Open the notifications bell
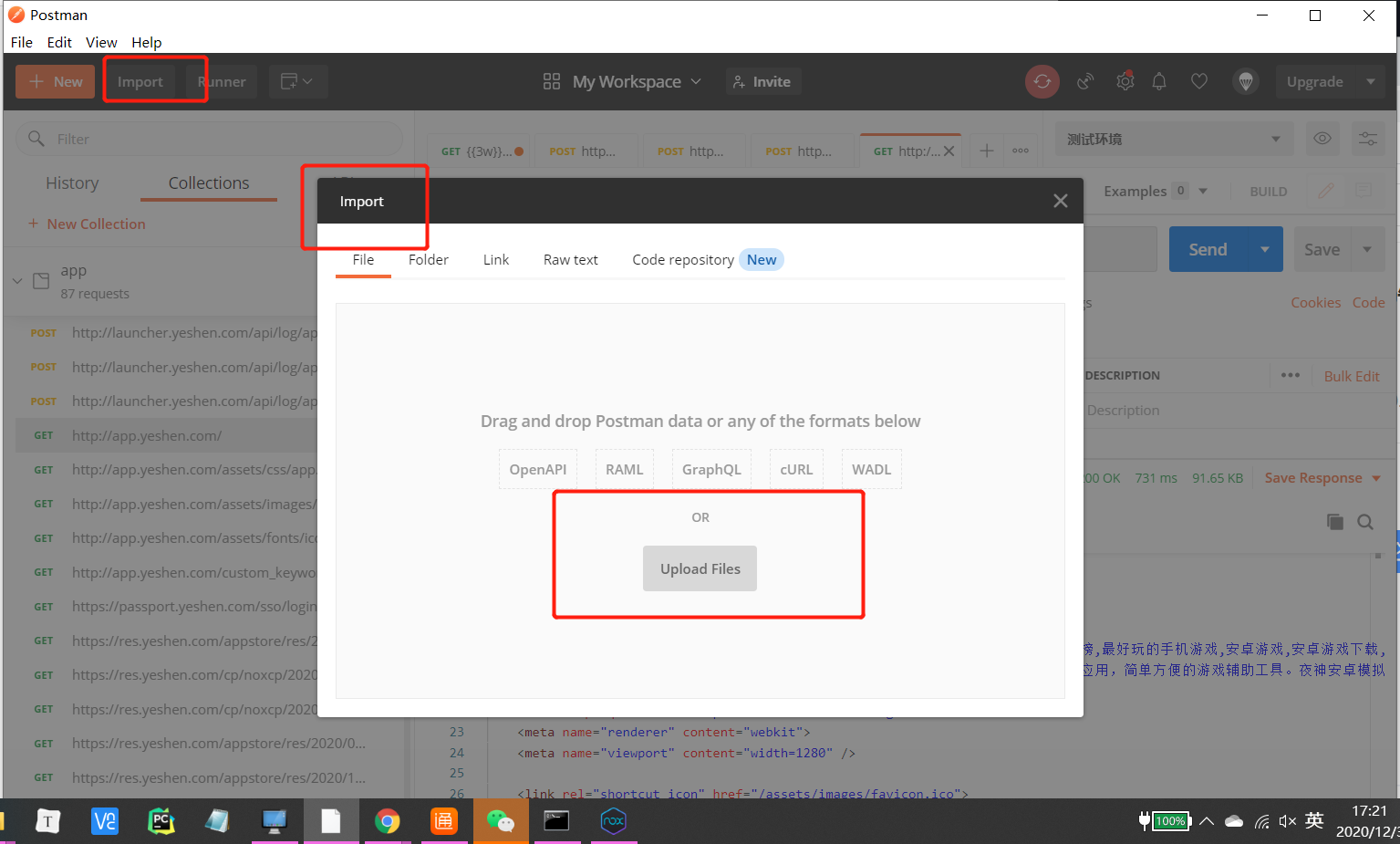 click(x=1159, y=81)
